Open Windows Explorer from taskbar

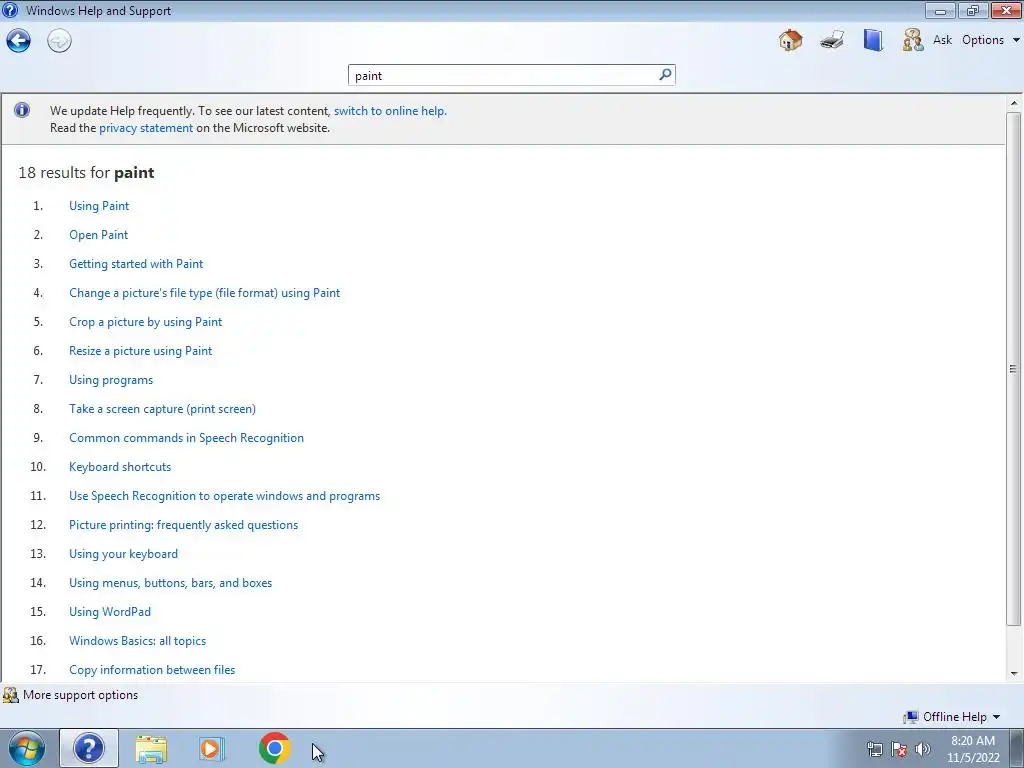151,749
